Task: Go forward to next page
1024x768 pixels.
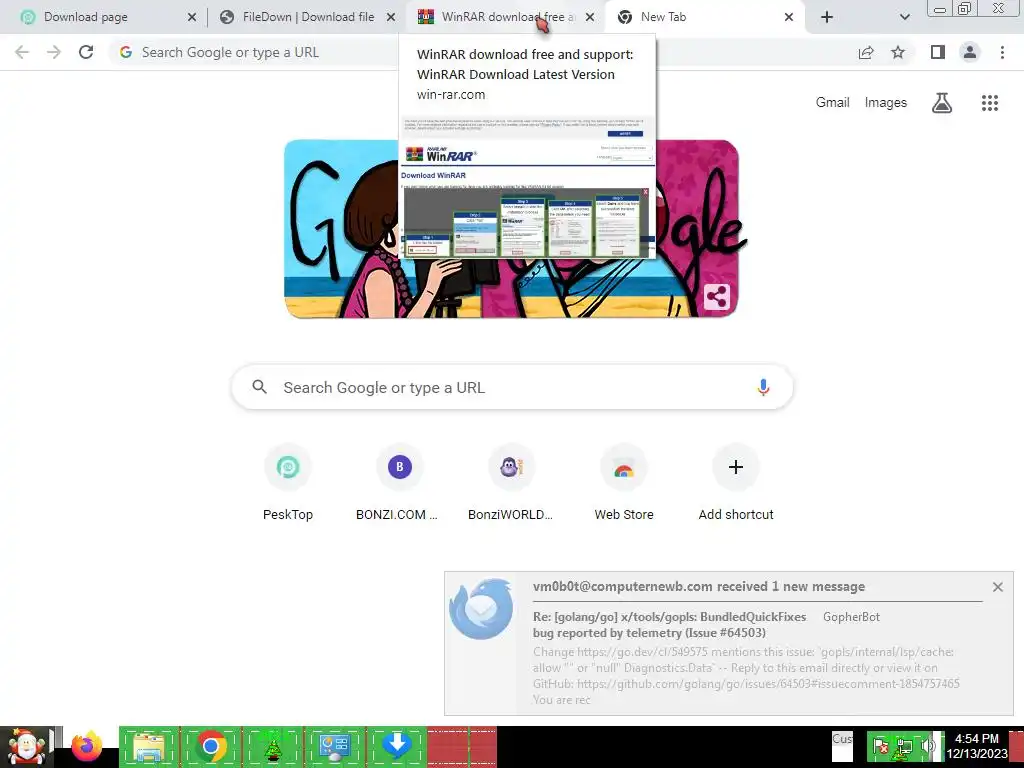Action: pos(54,52)
